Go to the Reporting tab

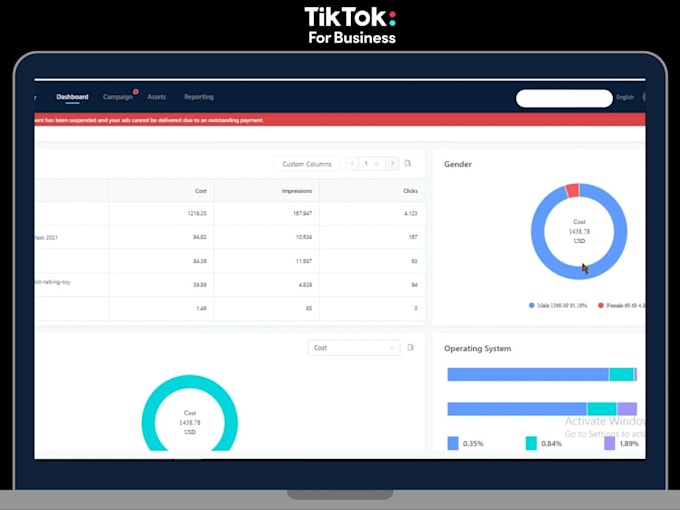point(199,97)
